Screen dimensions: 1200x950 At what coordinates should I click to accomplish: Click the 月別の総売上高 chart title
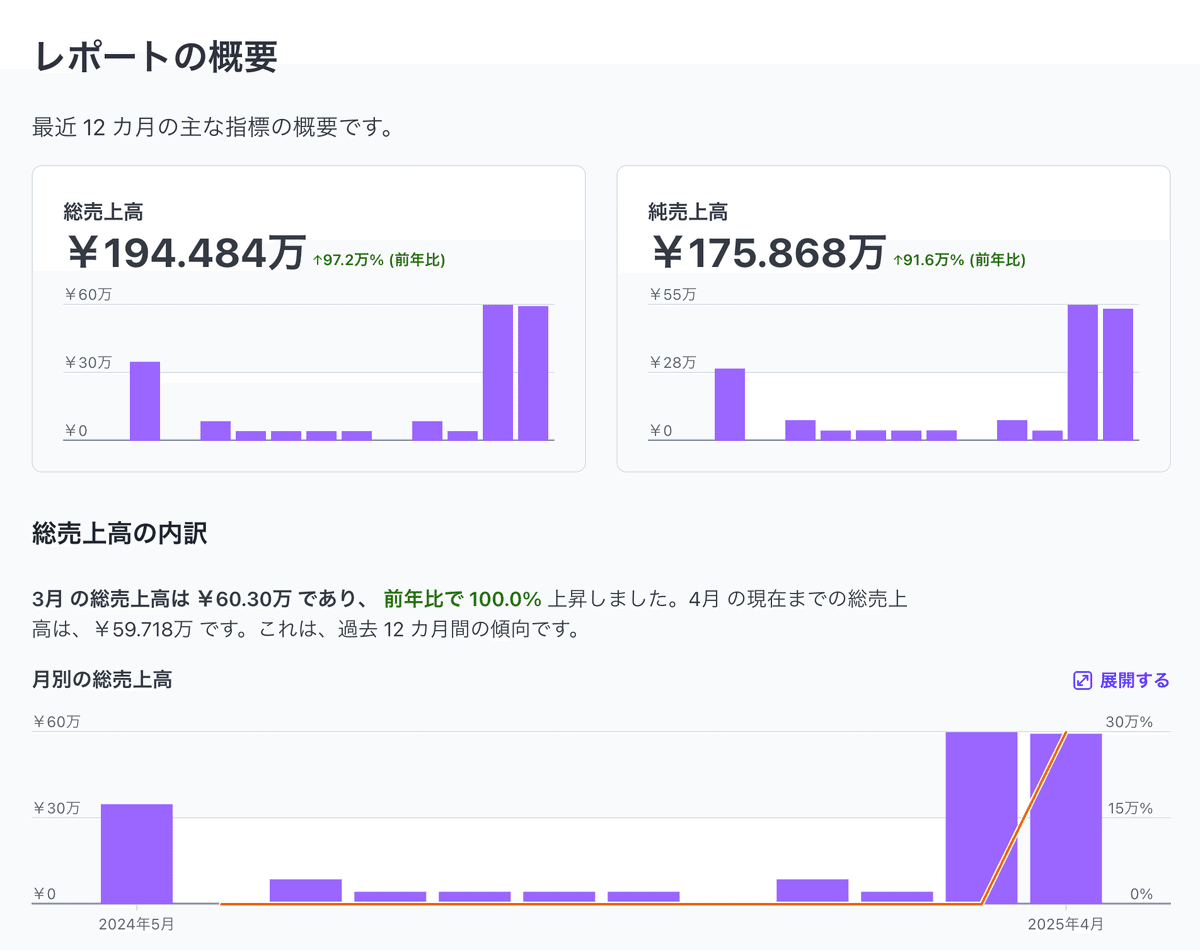(x=102, y=680)
